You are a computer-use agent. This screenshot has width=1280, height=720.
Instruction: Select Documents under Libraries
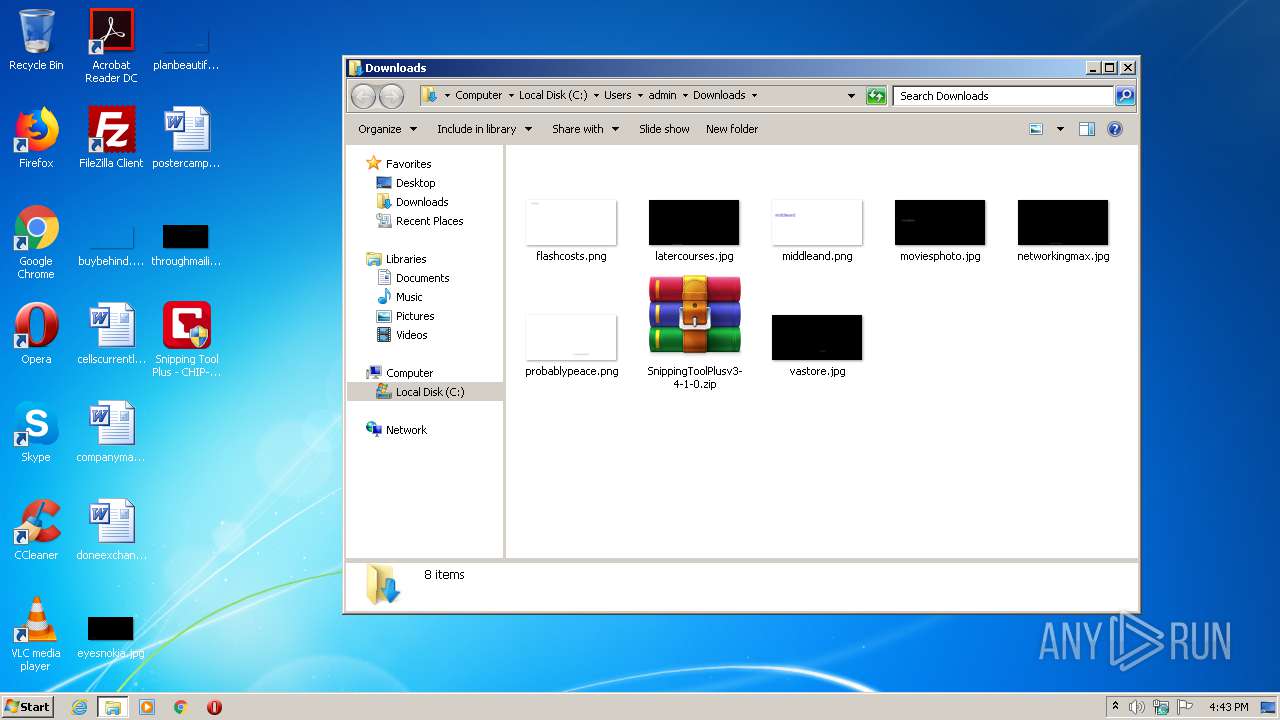(422, 278)
